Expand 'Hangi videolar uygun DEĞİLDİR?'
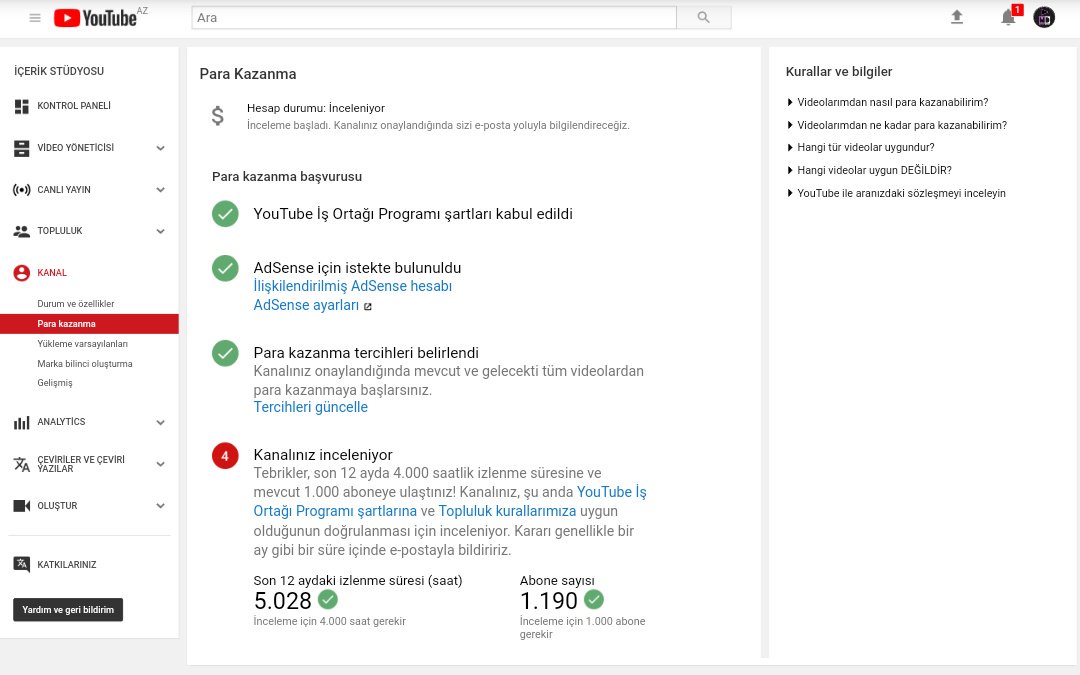 [869, 170]
